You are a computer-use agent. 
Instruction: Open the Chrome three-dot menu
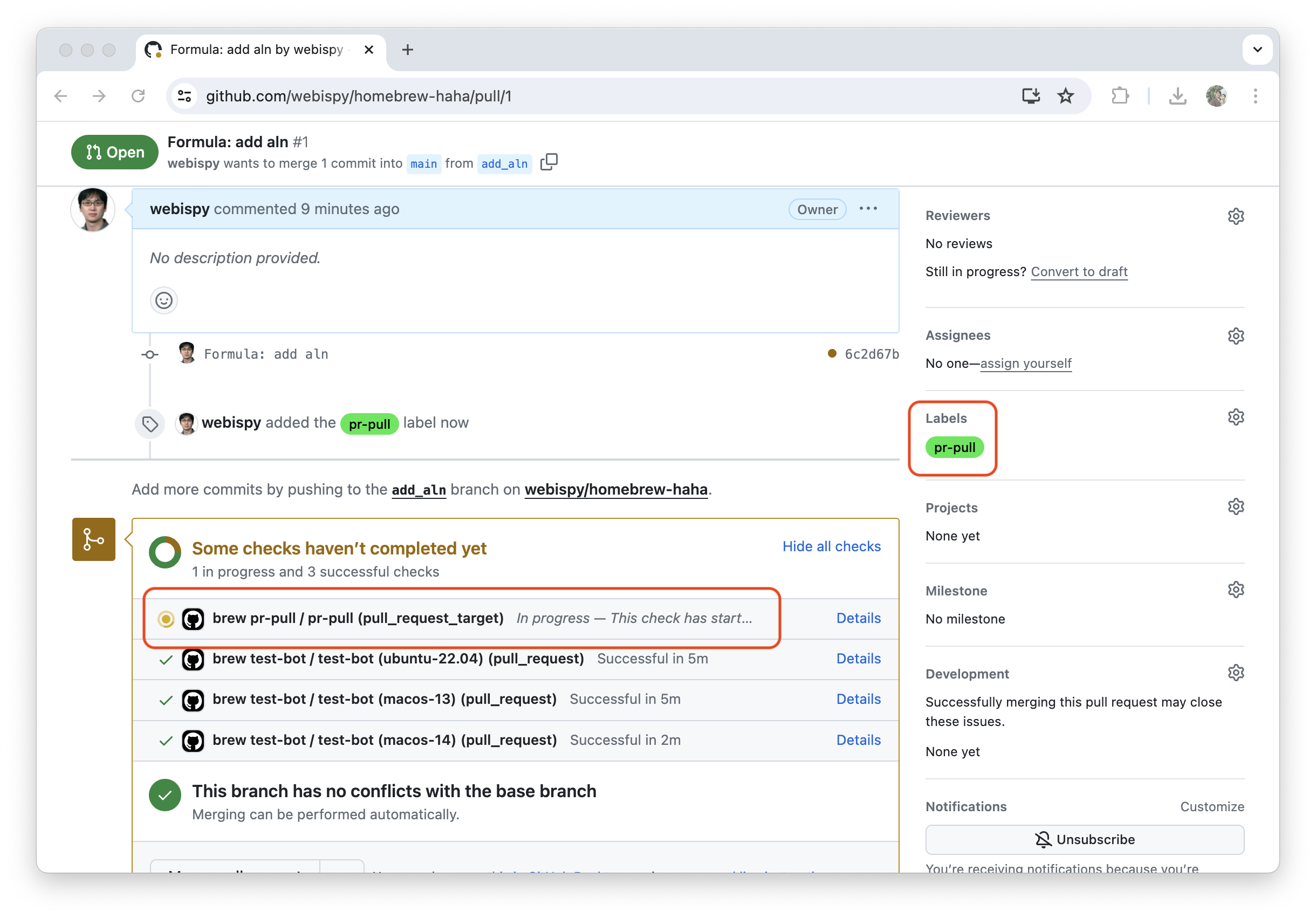[1255, 95]
